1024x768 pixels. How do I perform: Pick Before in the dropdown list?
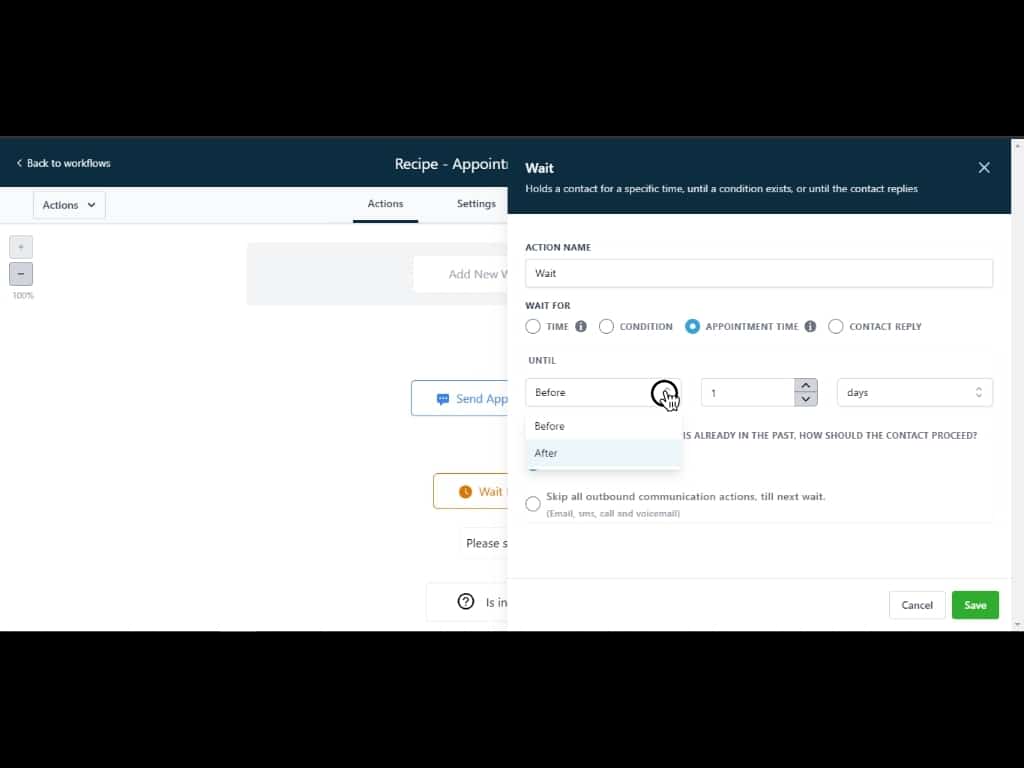point(550,426)
